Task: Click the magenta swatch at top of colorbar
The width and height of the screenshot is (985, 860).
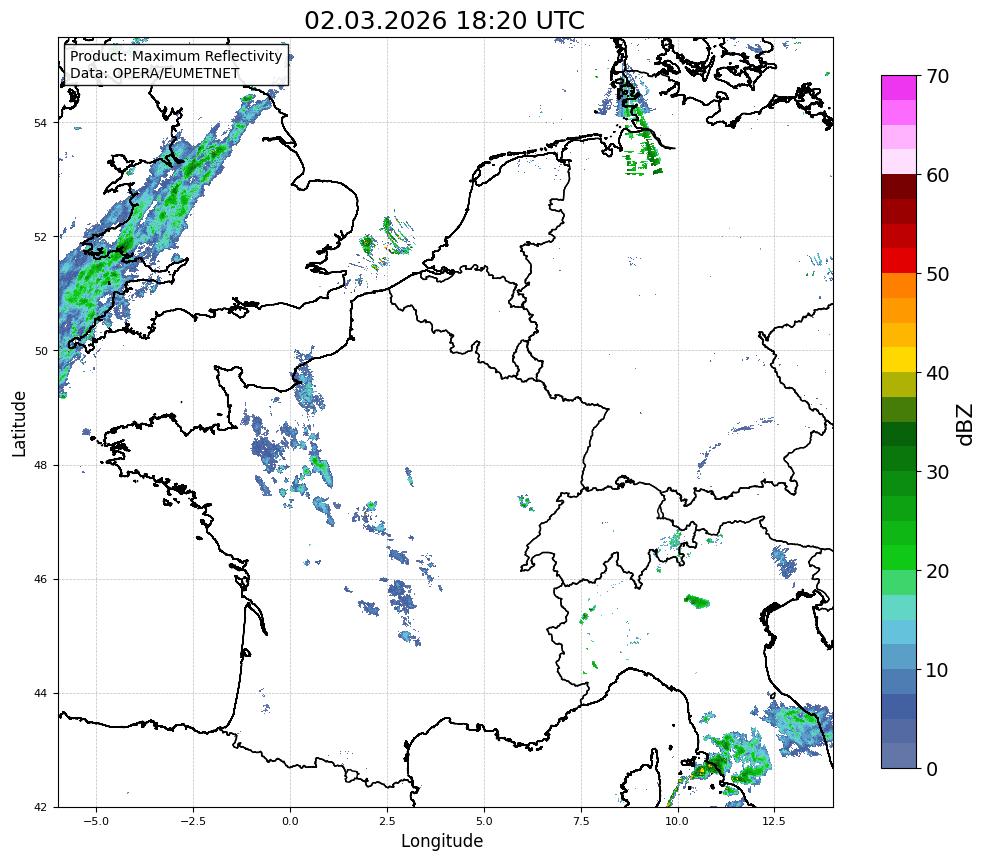Action: click(898, 88)
